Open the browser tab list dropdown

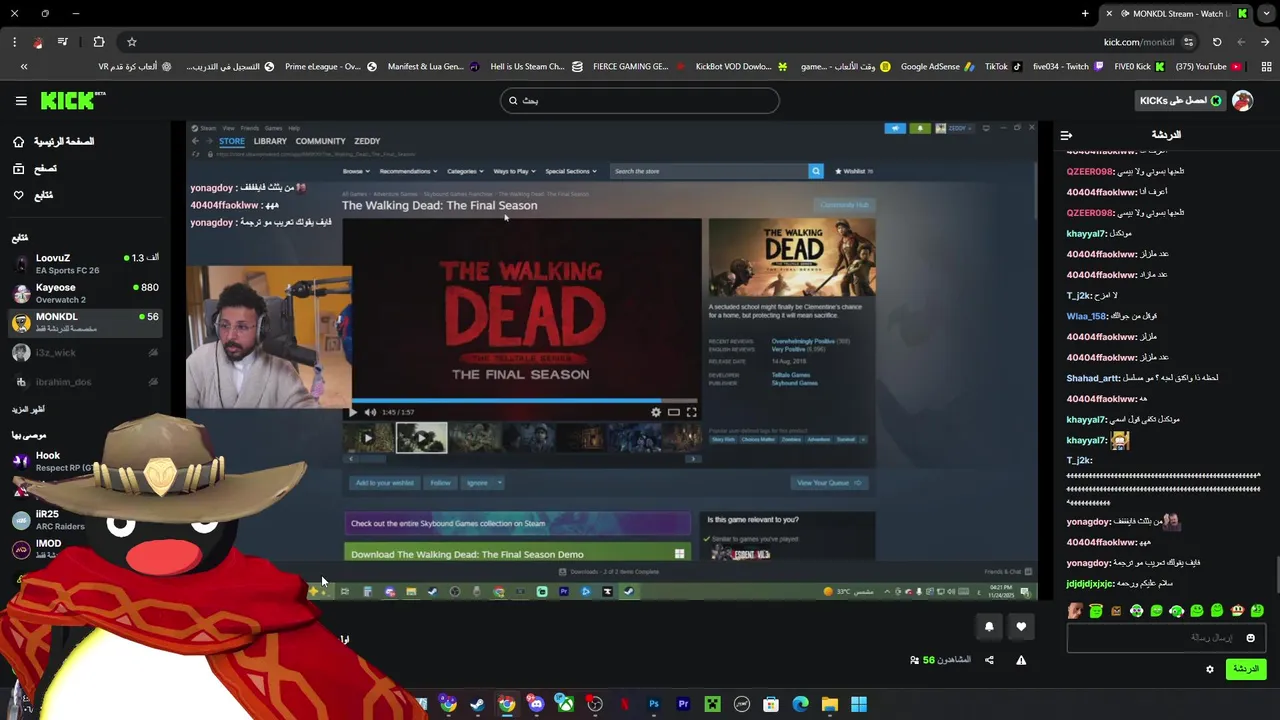[1266, 13]
